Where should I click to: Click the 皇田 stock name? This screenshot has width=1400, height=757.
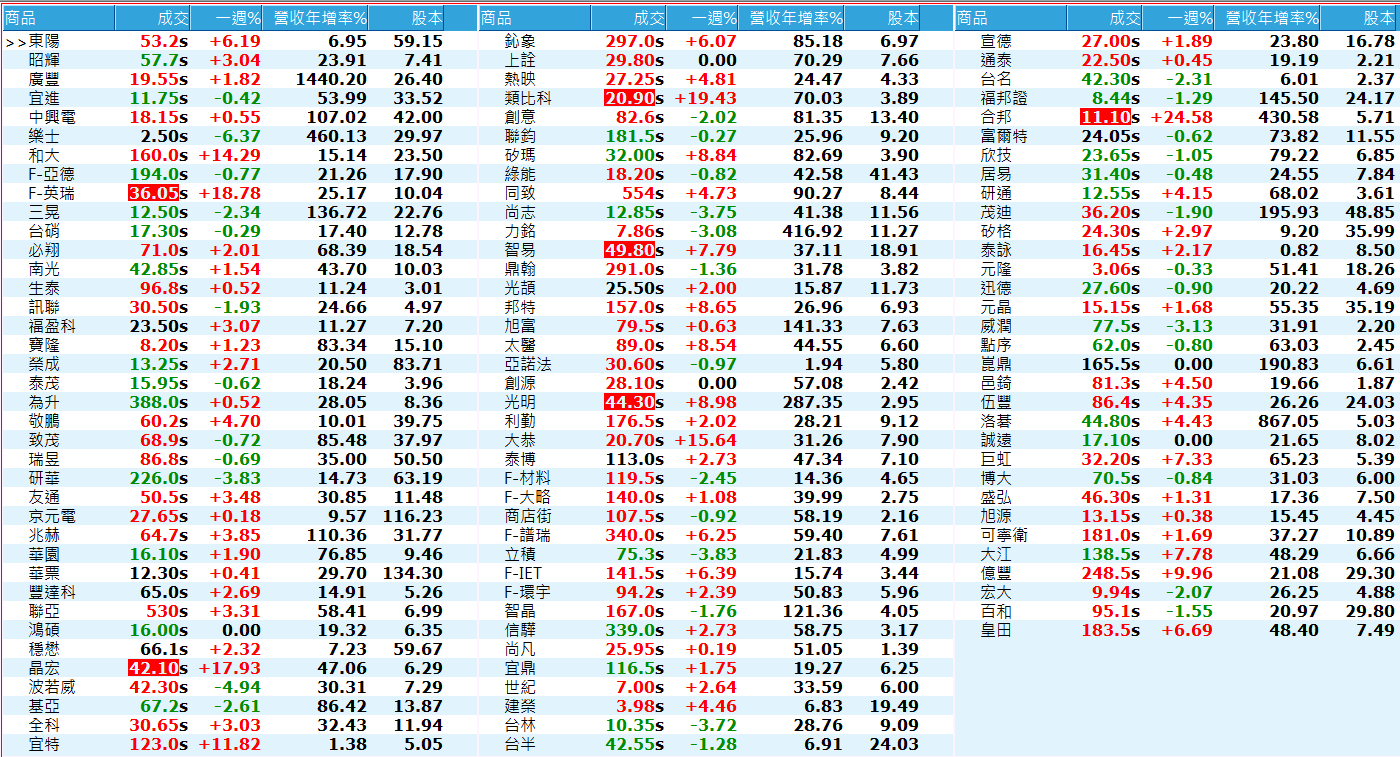coord(996,630)
